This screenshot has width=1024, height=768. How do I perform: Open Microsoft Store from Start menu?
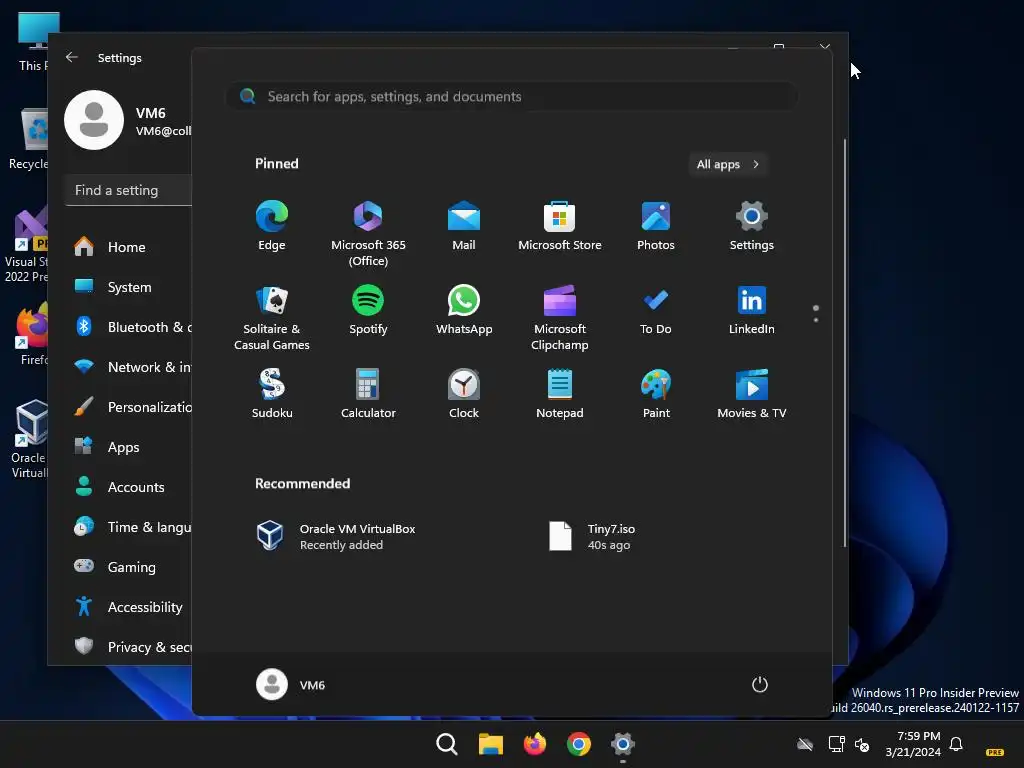(x=560, y=225)
